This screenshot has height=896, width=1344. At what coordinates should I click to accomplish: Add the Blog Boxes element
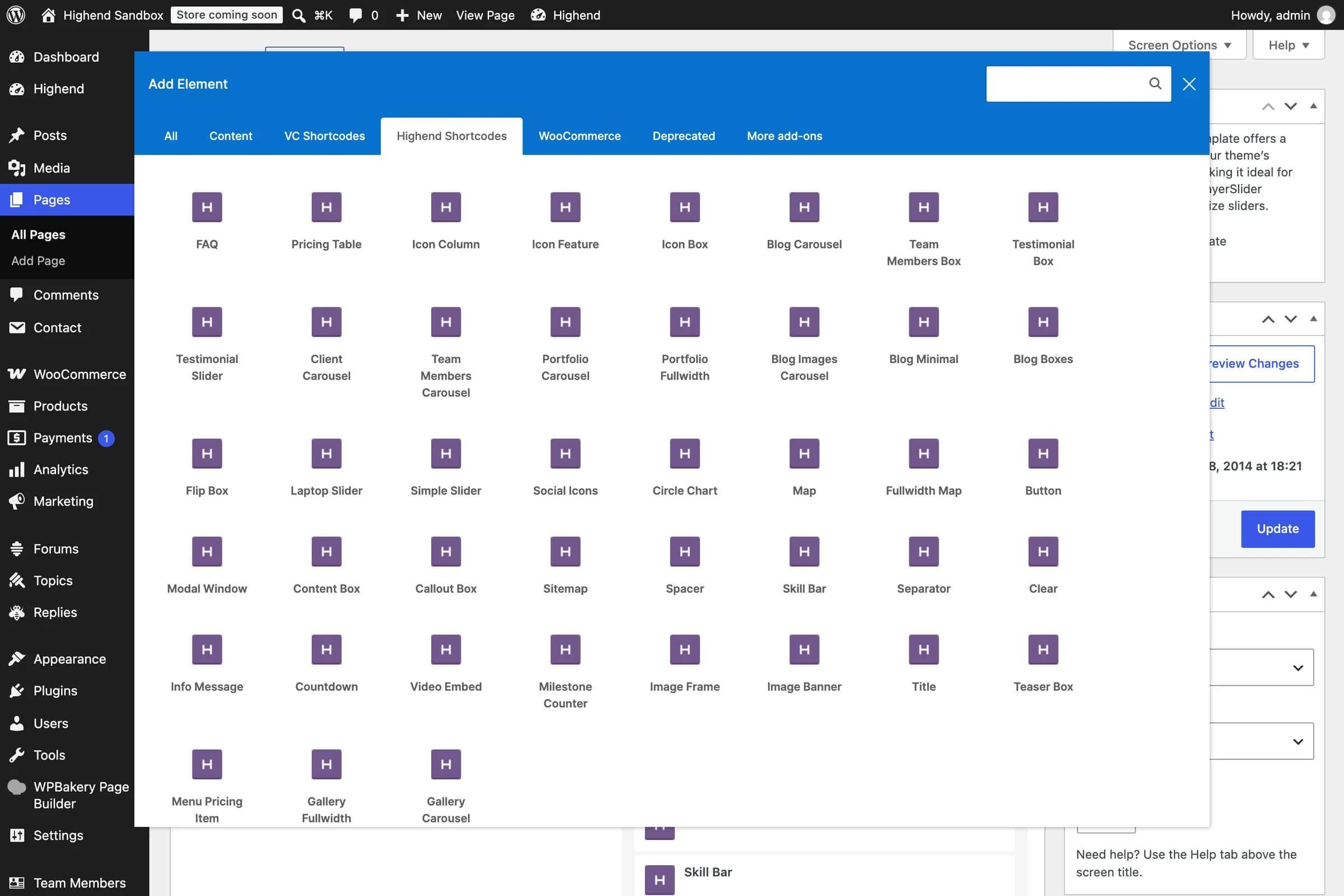tap(1043, 337)
